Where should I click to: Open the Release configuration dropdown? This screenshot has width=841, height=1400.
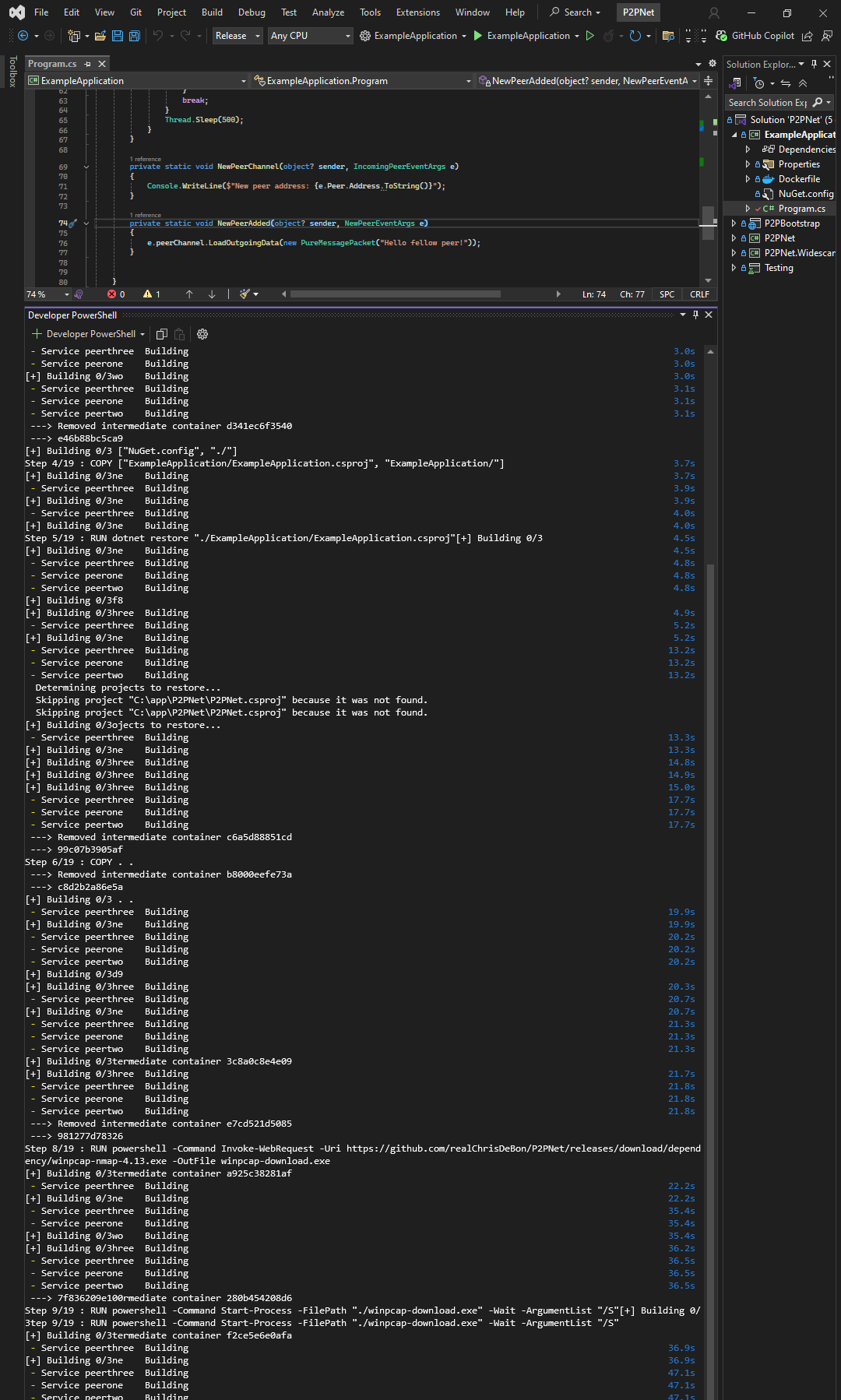pos(238,36)
